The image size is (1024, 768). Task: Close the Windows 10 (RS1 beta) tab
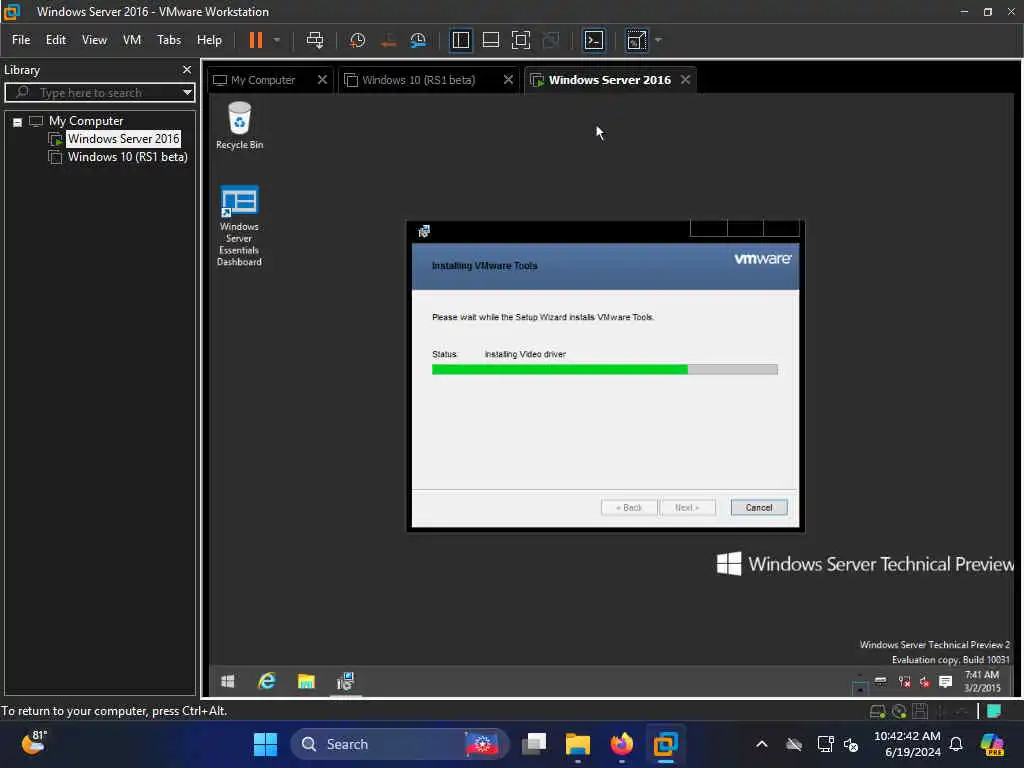508,80
